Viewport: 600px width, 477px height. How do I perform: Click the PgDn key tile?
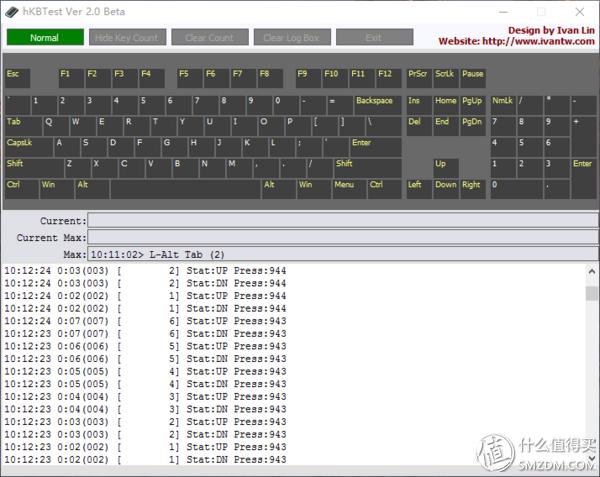coord(473,126)
